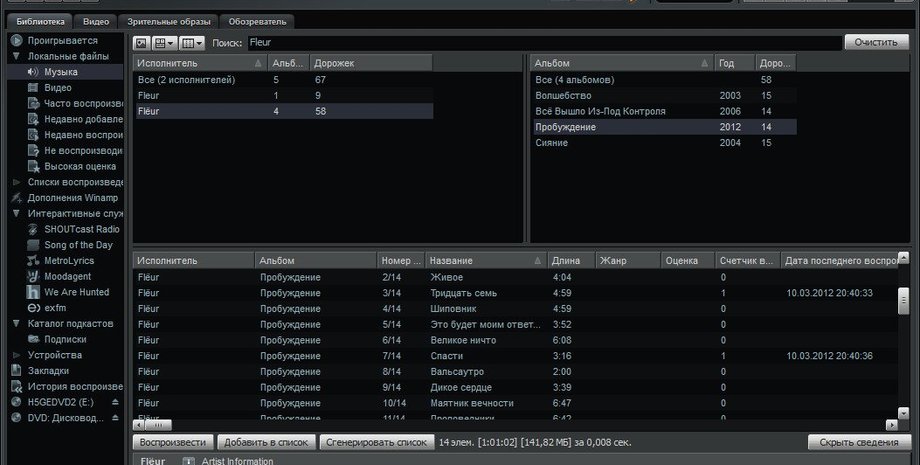
Task: Click the Поиск search field containing Fleur
Action: point(540,43)
